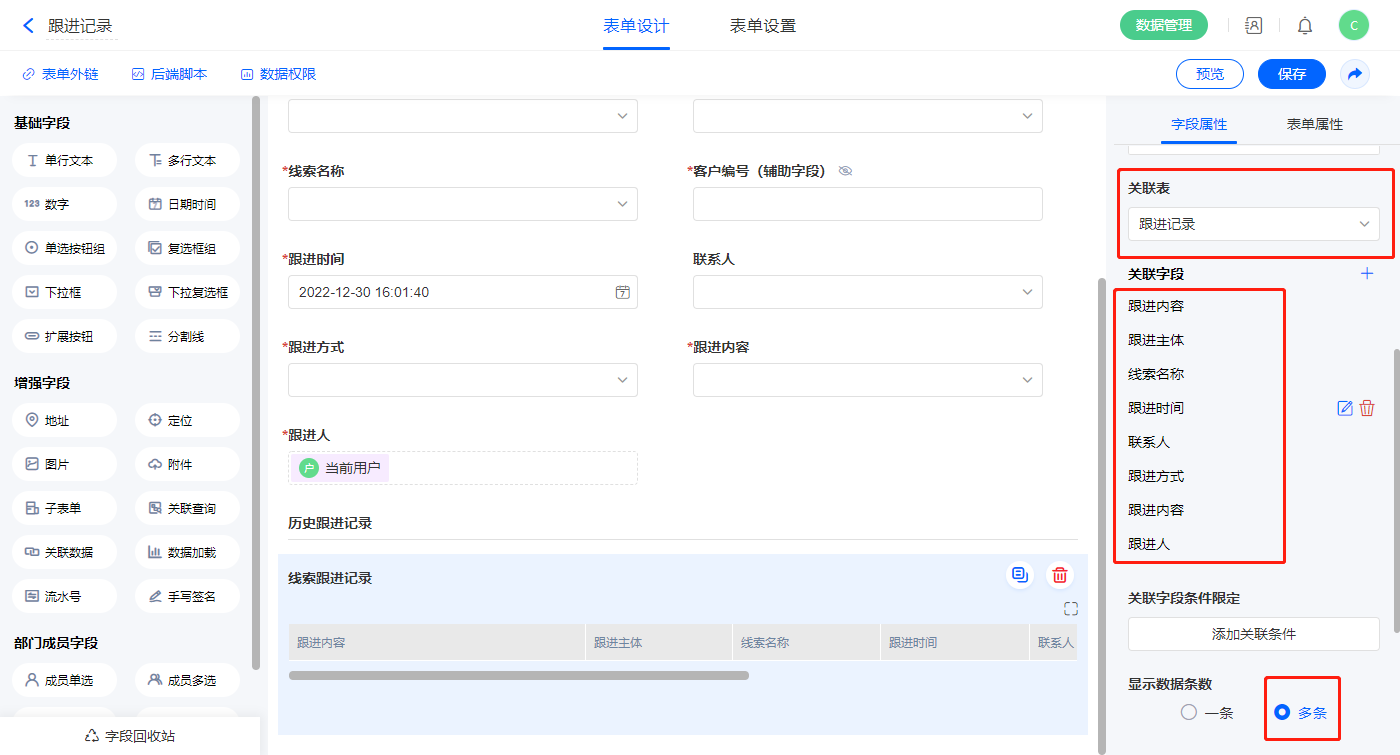Select the 一条 radio option
1400x755 pixels.
pos(1189,713)
